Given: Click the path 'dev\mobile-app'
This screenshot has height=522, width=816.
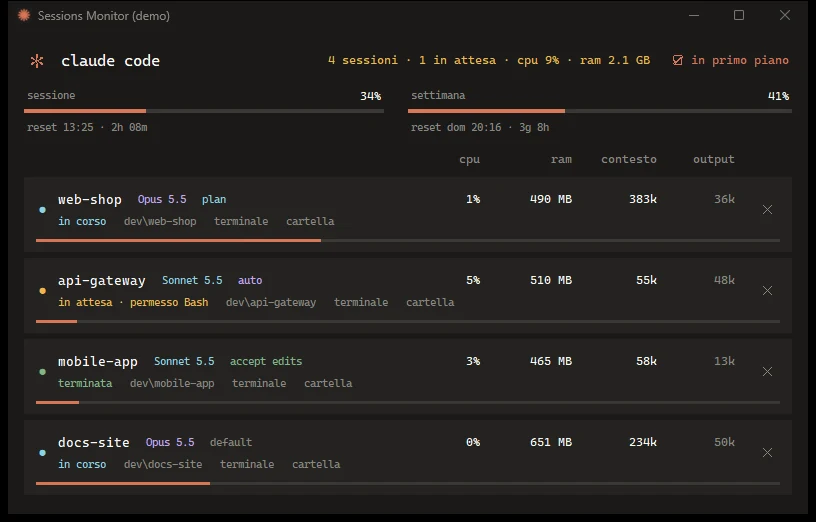Looking at the screenshot, I should point(172,384).
